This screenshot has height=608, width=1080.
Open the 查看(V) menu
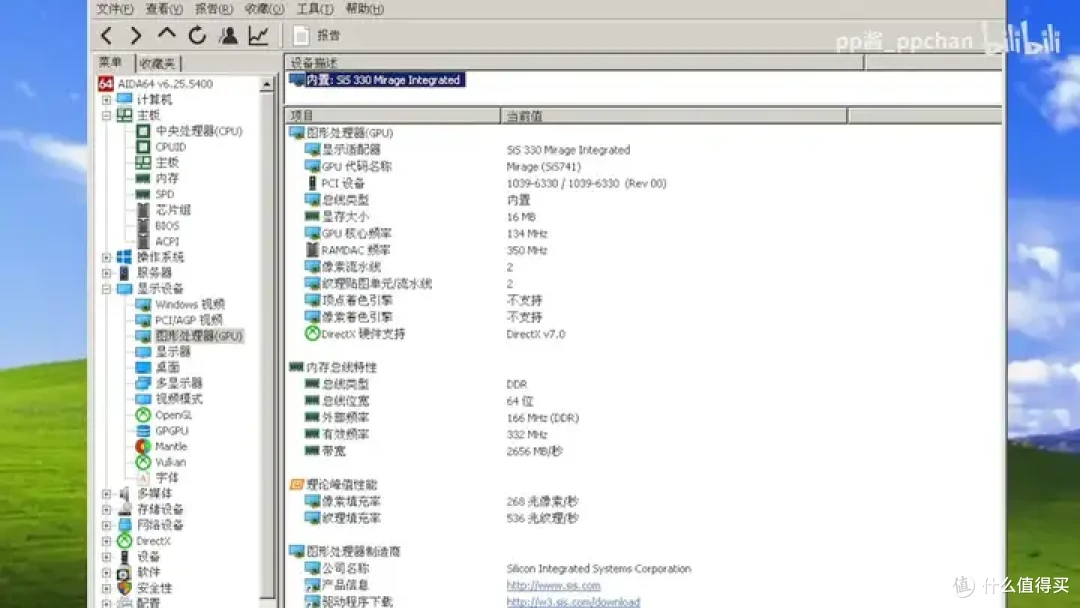click(164, 9)
